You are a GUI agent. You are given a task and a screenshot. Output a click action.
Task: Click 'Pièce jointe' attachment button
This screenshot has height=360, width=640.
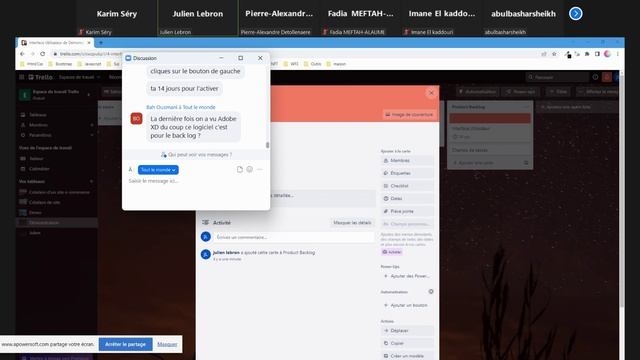(407, 211)
